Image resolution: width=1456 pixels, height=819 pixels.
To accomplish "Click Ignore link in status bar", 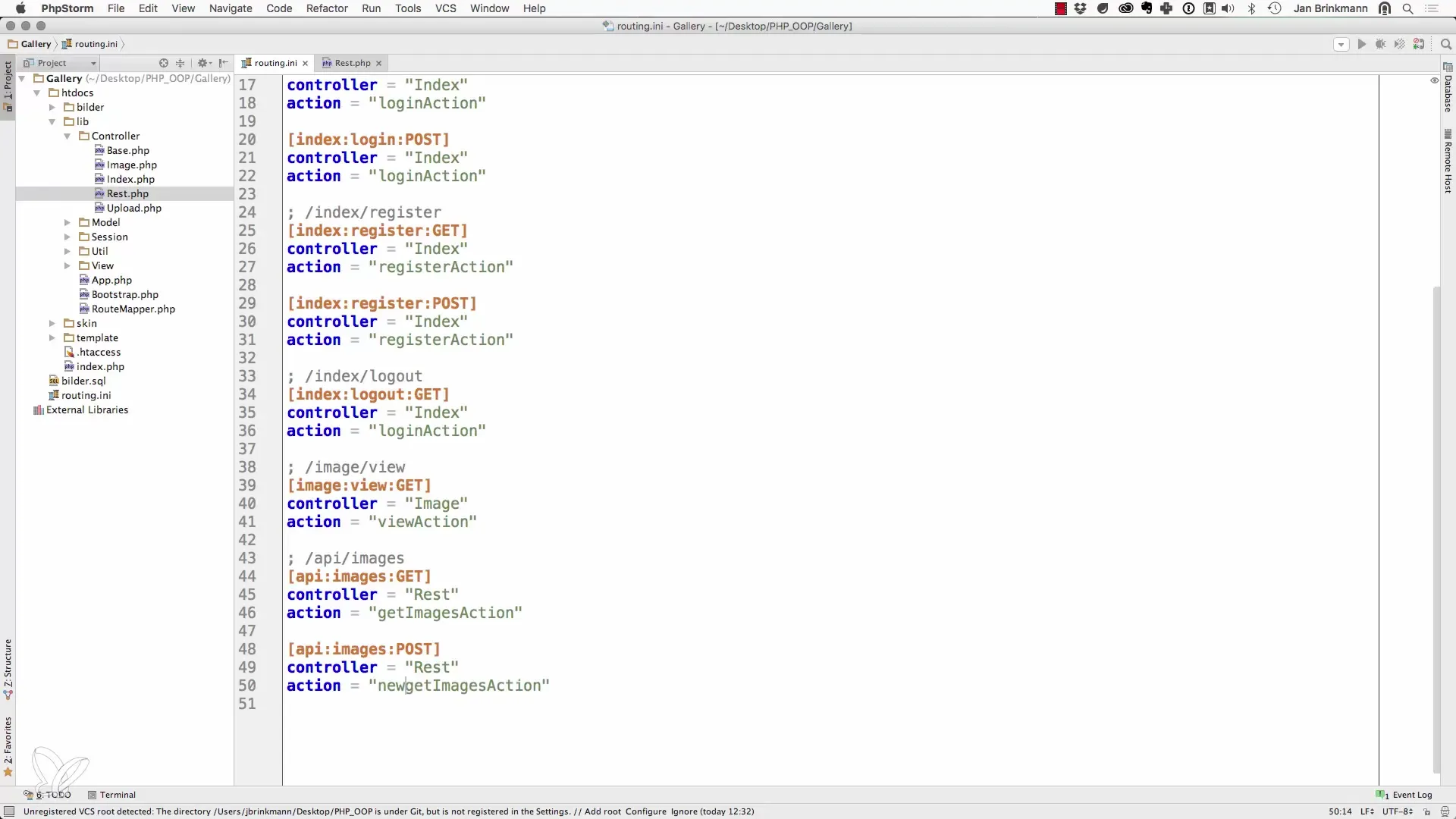I will (x=683, y=812).
